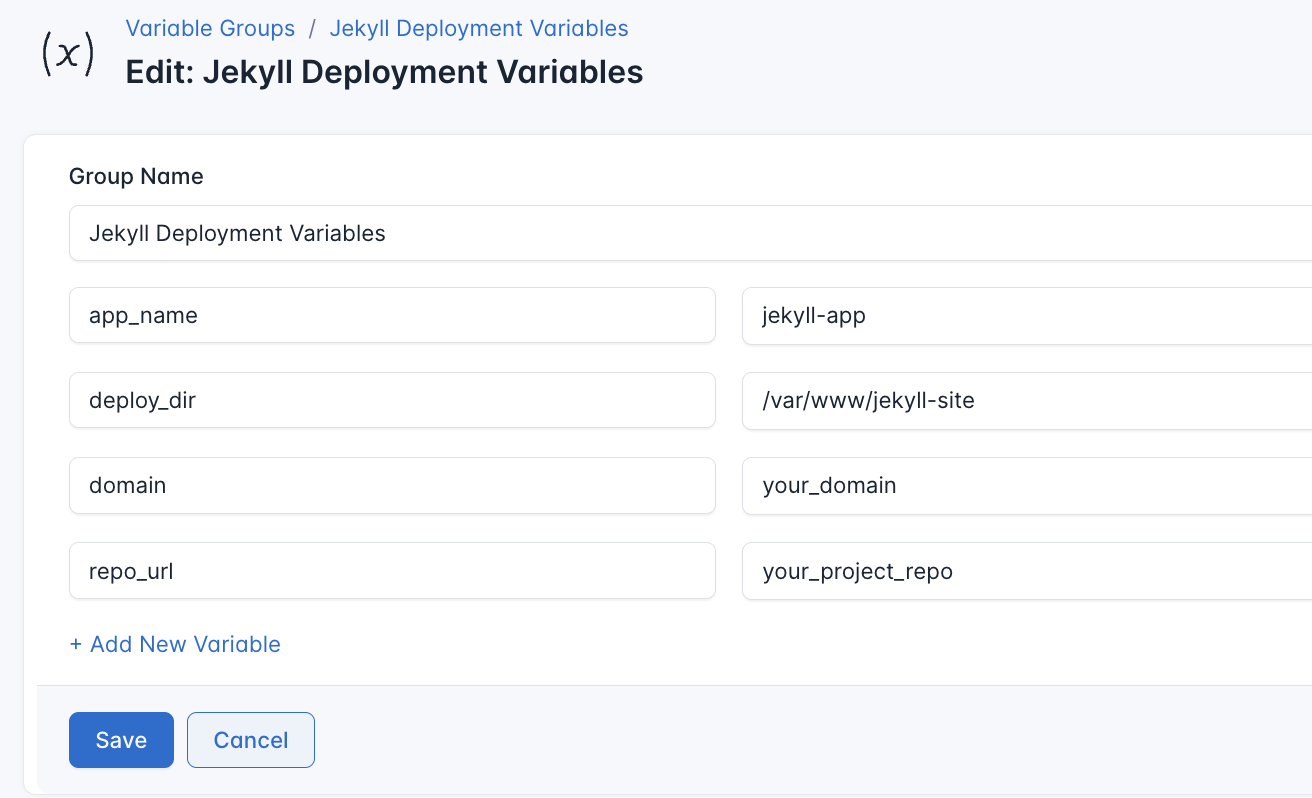The image size is (1312, 798).
Task: Click the your_project_repo value field
Action: point(1000,570)
